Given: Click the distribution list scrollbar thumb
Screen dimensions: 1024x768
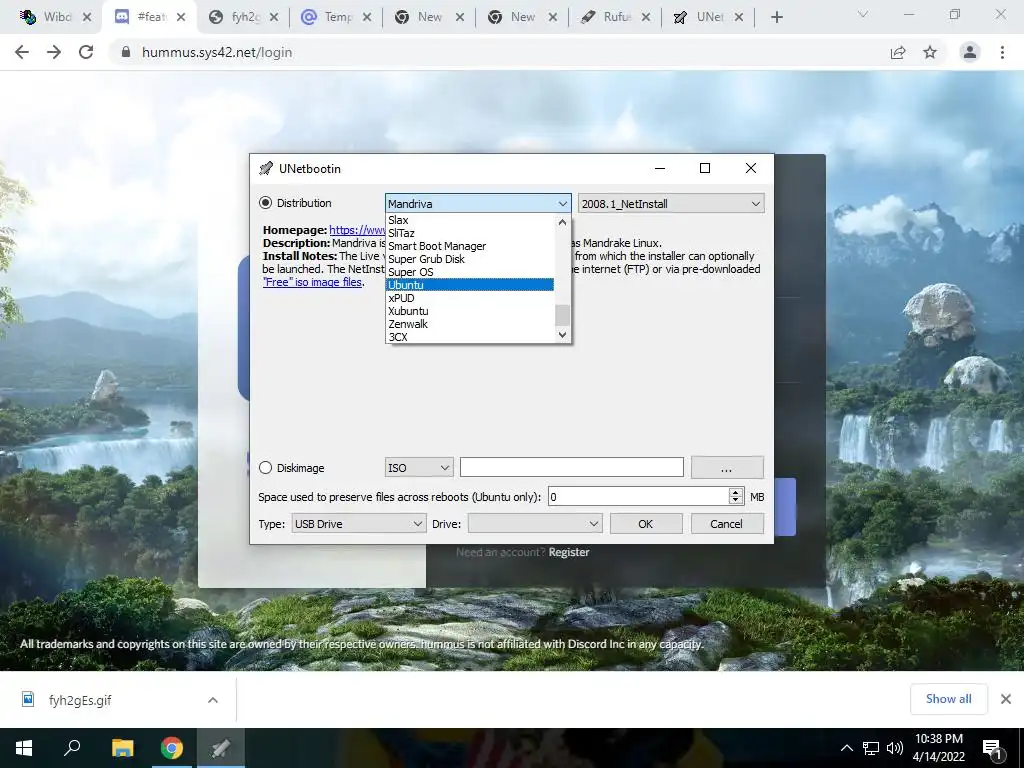Looking at the screenshot, I should (x=562, y=315).
